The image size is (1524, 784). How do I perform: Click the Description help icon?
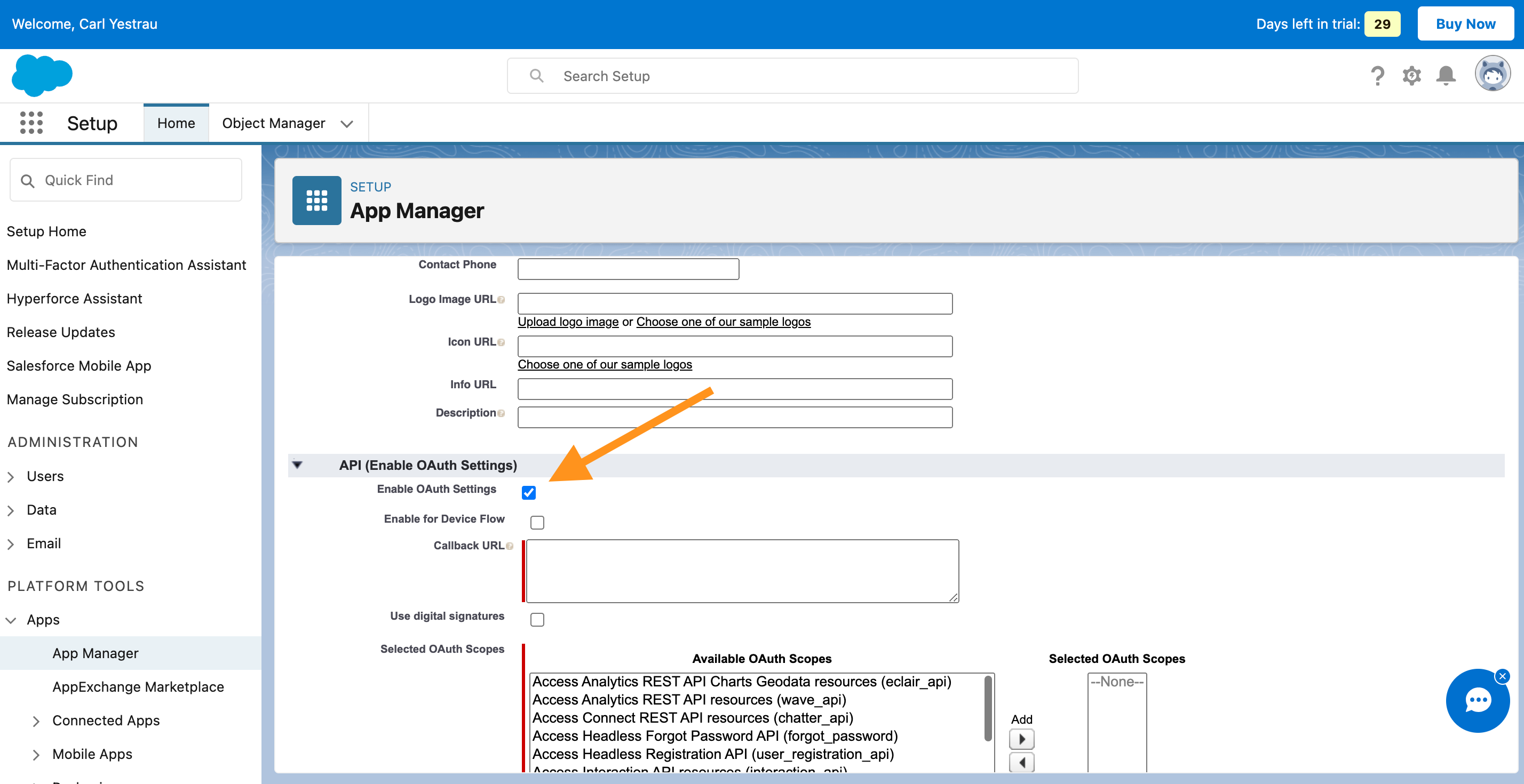[501, 413]
